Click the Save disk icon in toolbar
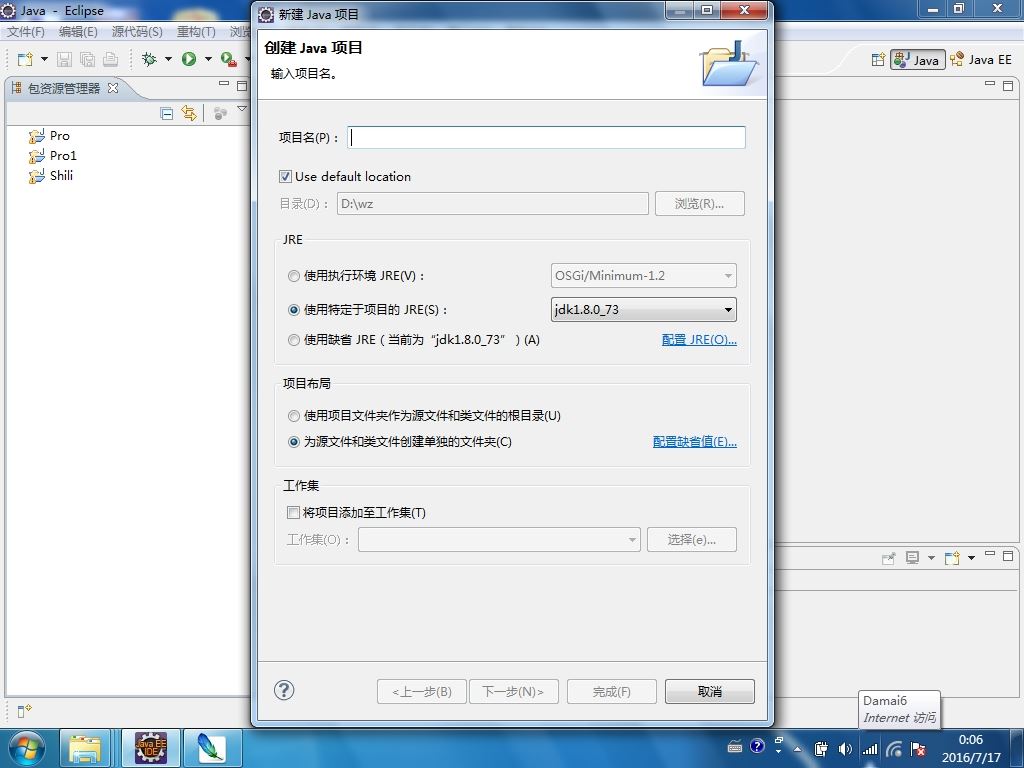 coord(64,59)
